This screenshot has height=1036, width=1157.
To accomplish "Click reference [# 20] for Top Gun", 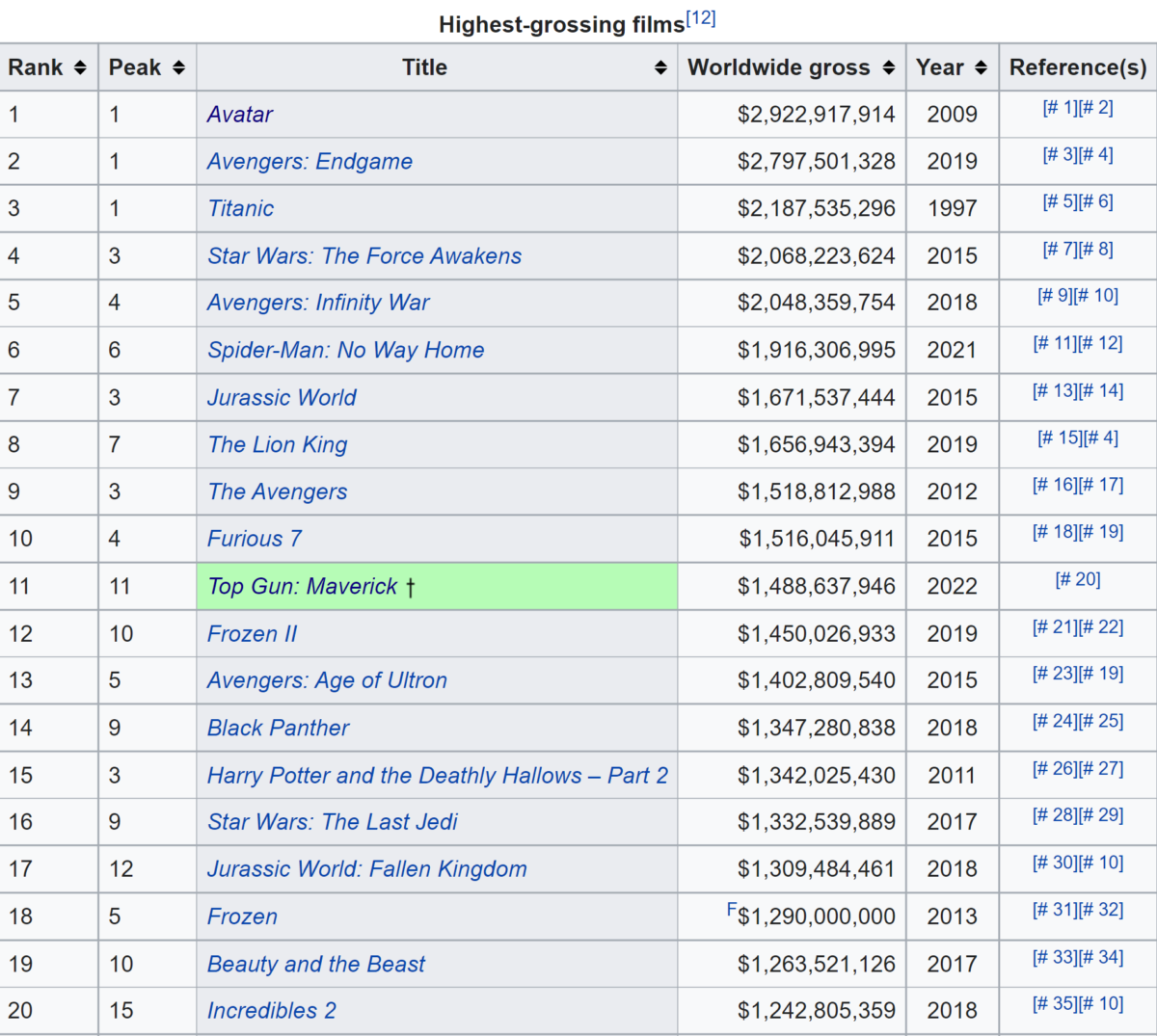I will (x=1078, y=579).
